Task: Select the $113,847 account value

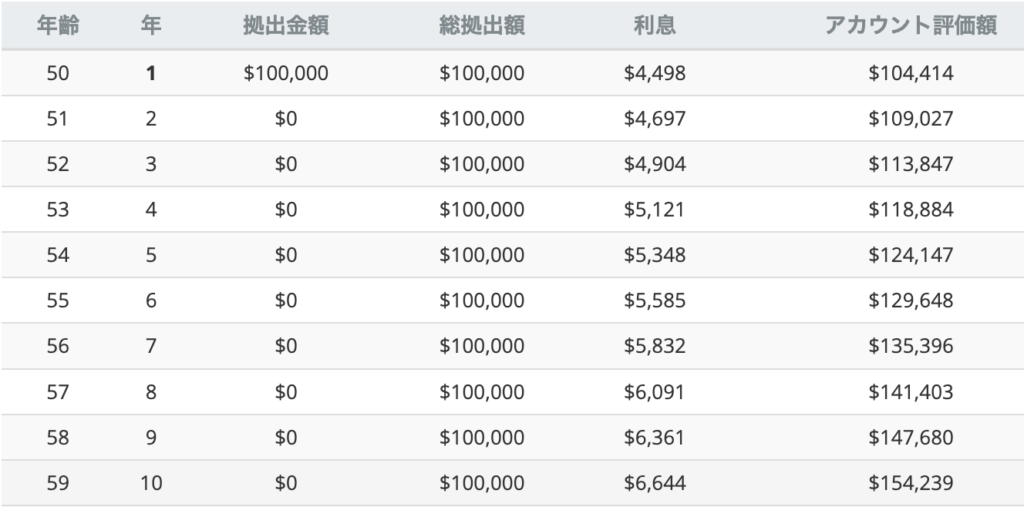Action: point(909,164)
